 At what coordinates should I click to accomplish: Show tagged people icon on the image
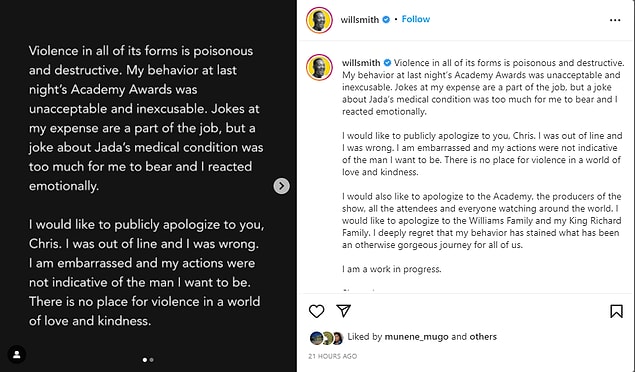17,355
